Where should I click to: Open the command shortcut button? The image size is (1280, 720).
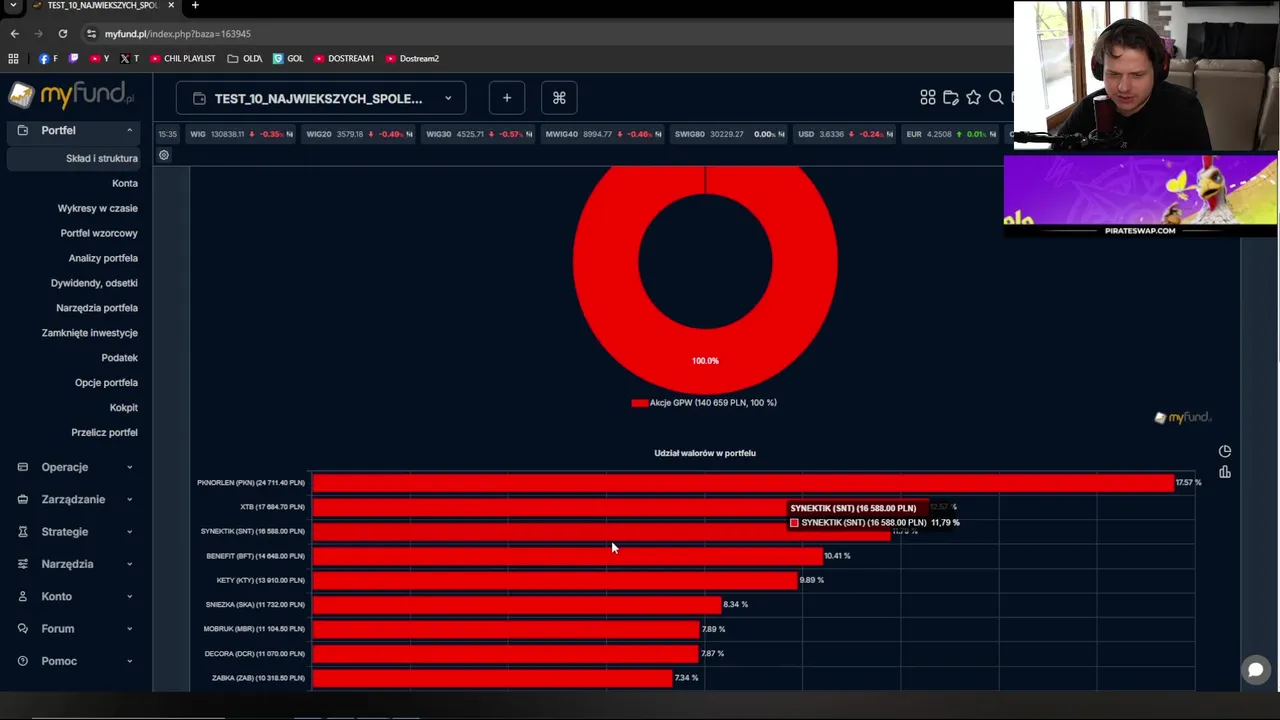[x=559, y=98]
